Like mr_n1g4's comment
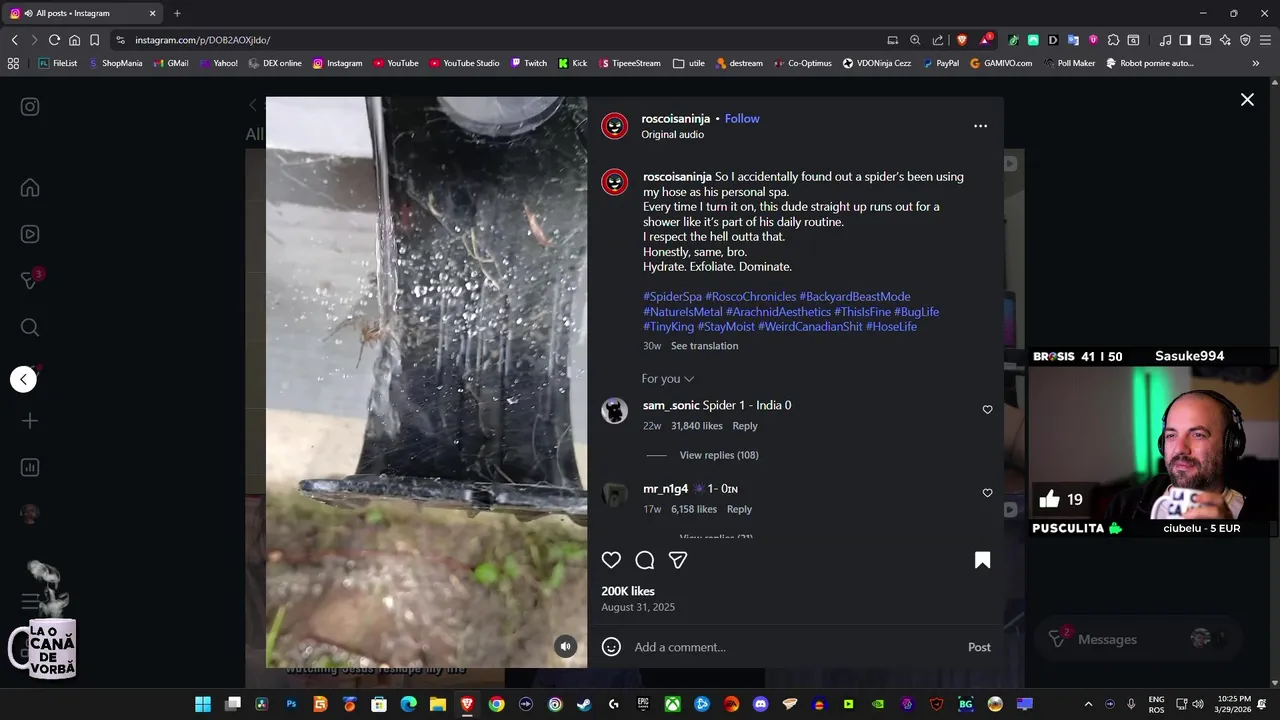 (987, 493)
